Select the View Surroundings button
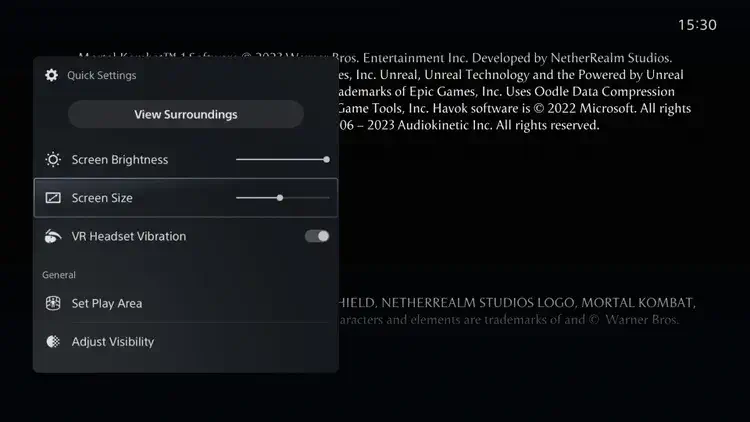This screenshot has height=422, width=750. click(x=186, y=114)
